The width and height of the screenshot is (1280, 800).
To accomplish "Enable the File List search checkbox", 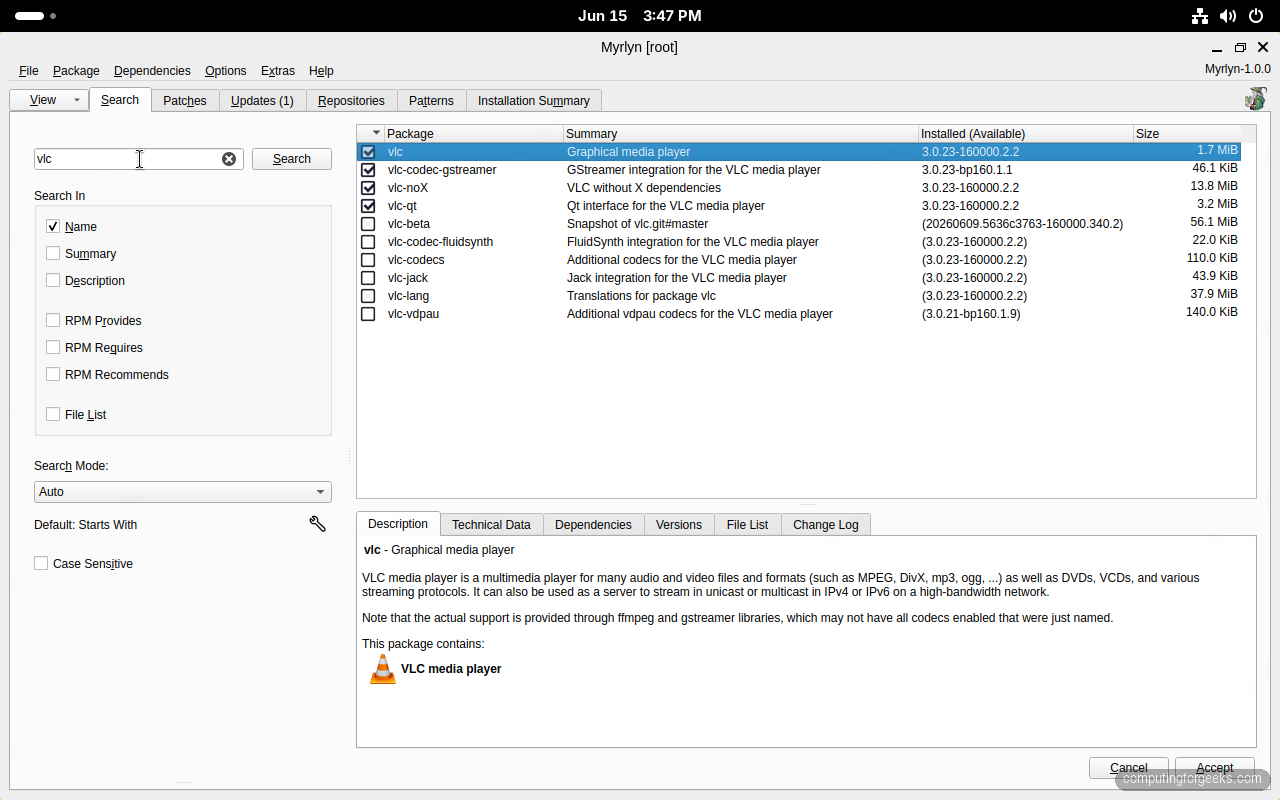I will (53, 415).
